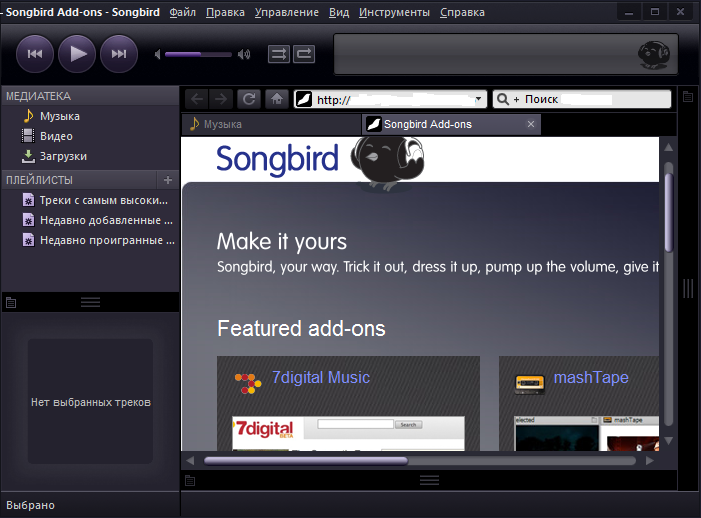Open the Треки с самым высоки... playlist
The width and height of the screenshot is (701, 518).
coord(91,200)
